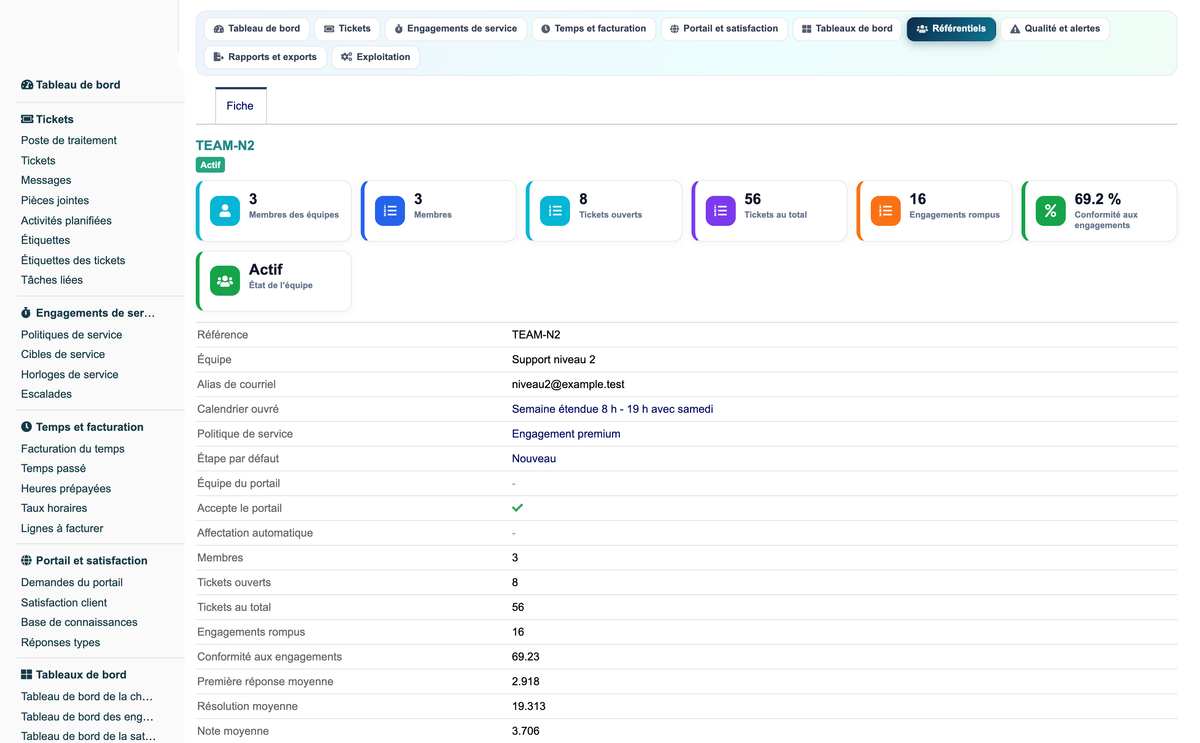Open the Tableau de bord top menu
Viewport: 1200px width, 743px height.
tap(257, 29)
